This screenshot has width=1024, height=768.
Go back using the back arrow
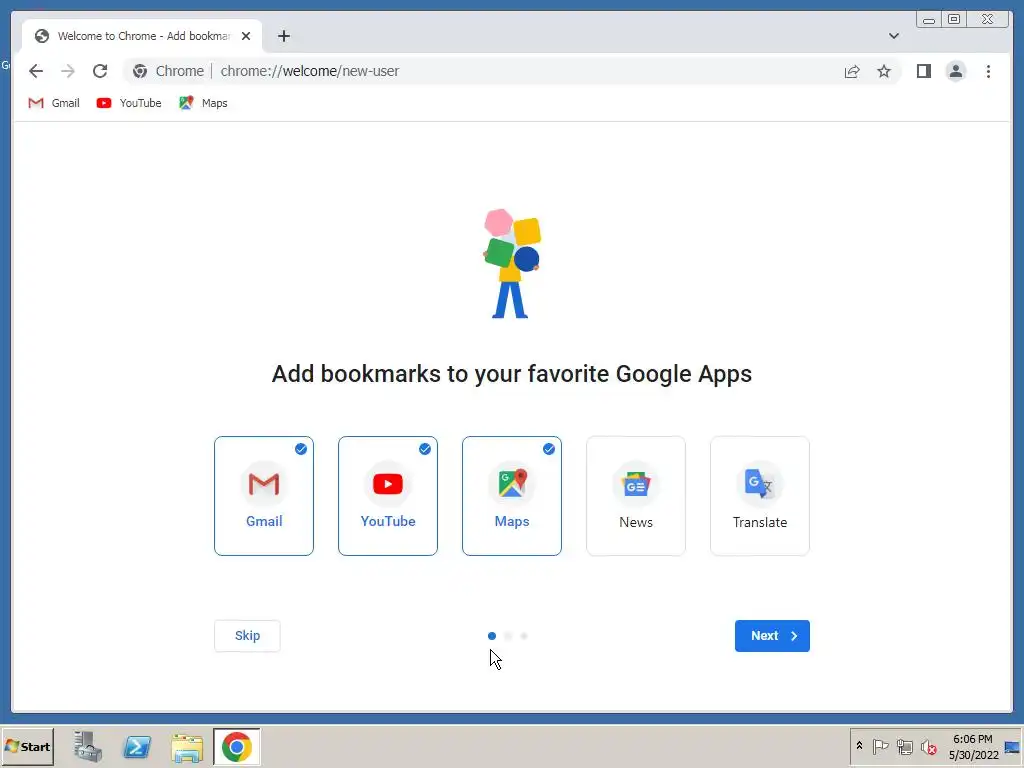(36, 71)
